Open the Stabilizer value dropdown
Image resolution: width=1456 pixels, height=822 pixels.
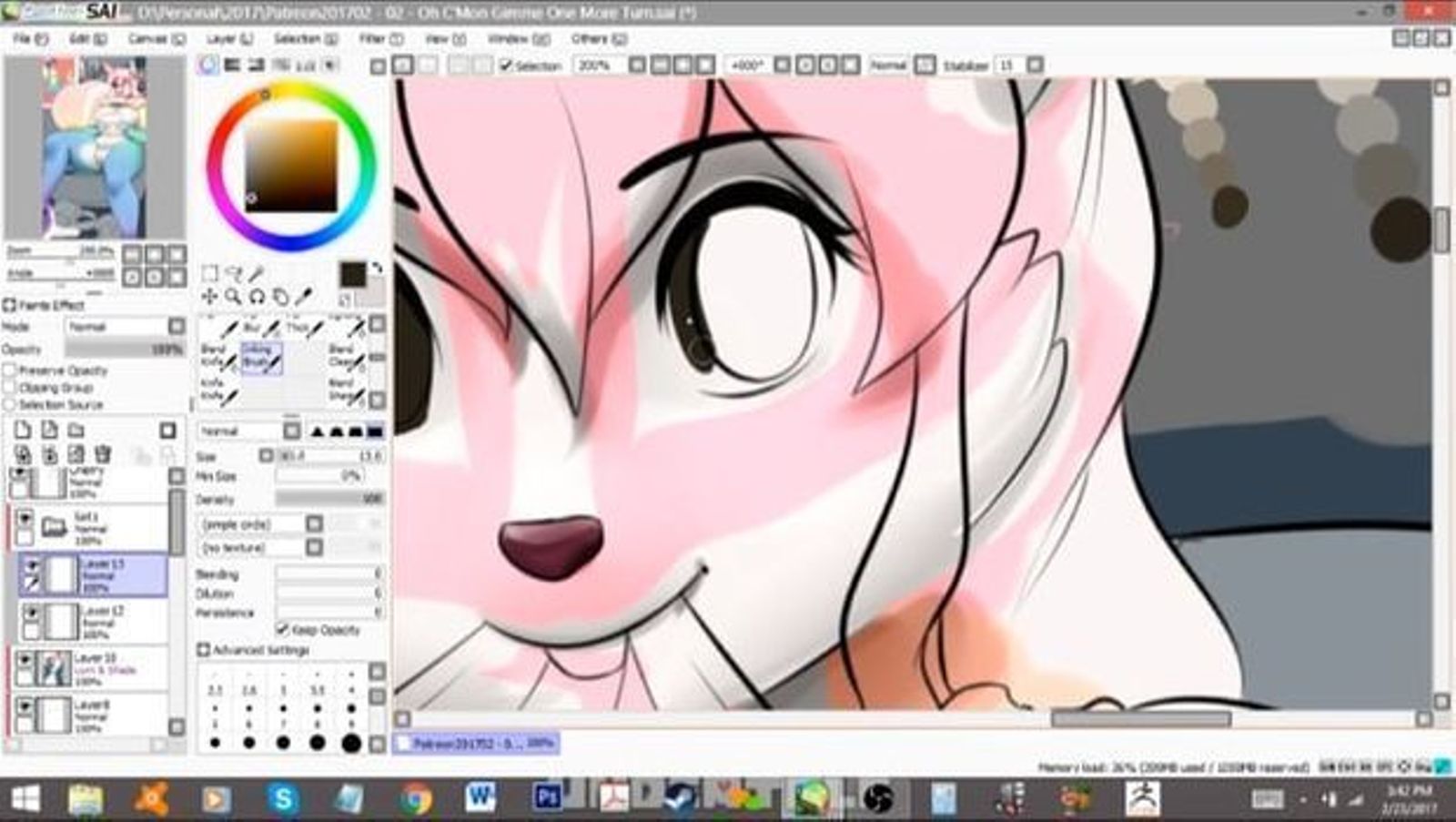tap(1035, 66)
